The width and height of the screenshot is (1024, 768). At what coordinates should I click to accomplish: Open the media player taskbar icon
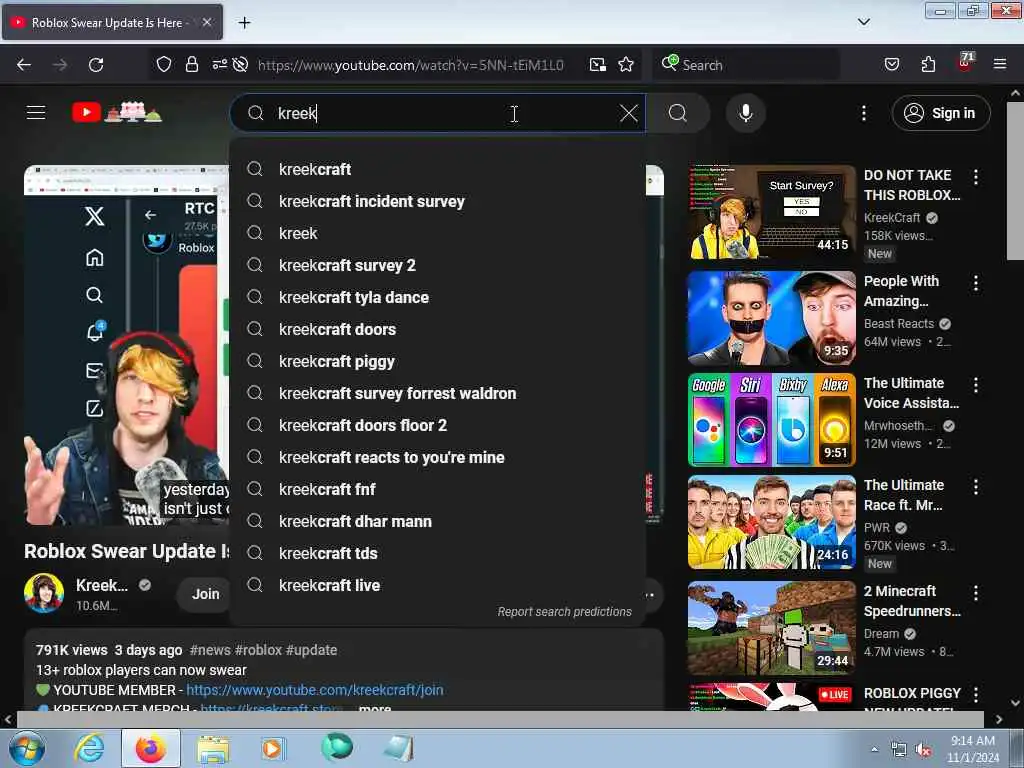(272, 748)
